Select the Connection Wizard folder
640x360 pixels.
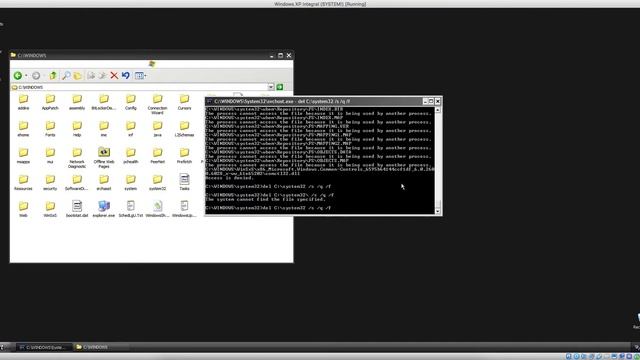[x=158, y=104]
